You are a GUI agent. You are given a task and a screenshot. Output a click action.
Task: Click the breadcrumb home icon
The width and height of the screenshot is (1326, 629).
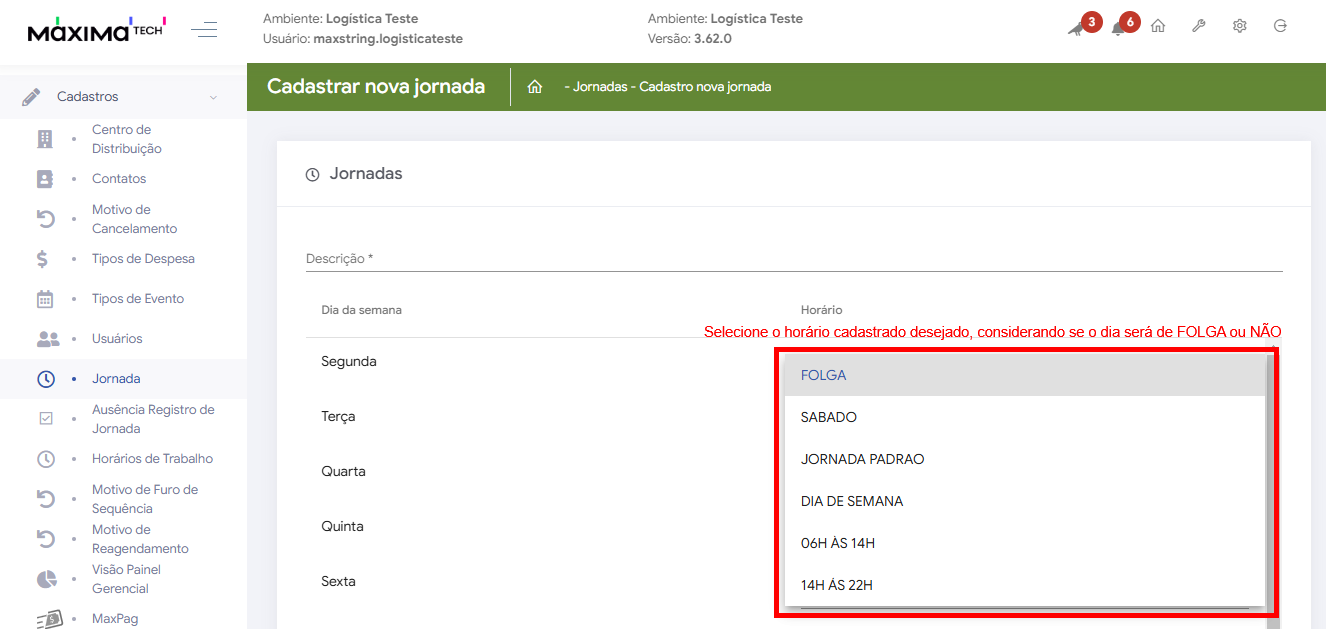tap(535, 87)
